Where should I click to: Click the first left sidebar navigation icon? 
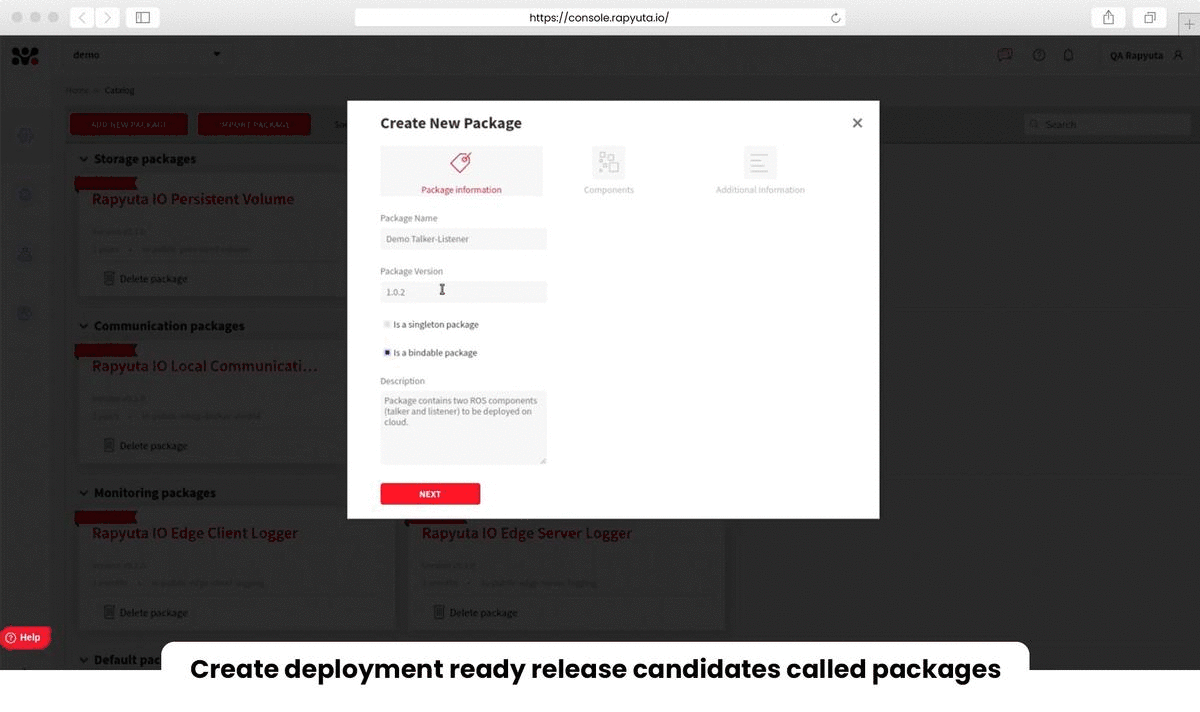coord(26,135)
